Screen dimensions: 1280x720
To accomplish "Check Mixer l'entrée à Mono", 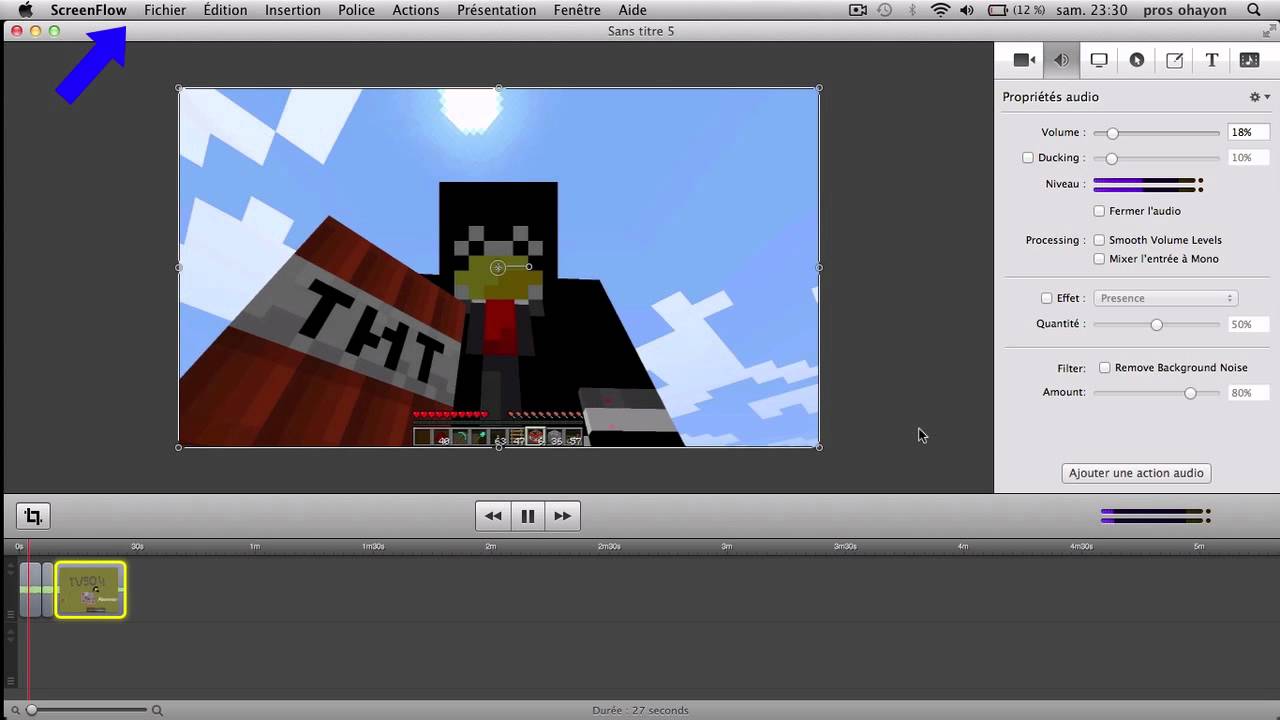I will click(x=1099, y=259).
